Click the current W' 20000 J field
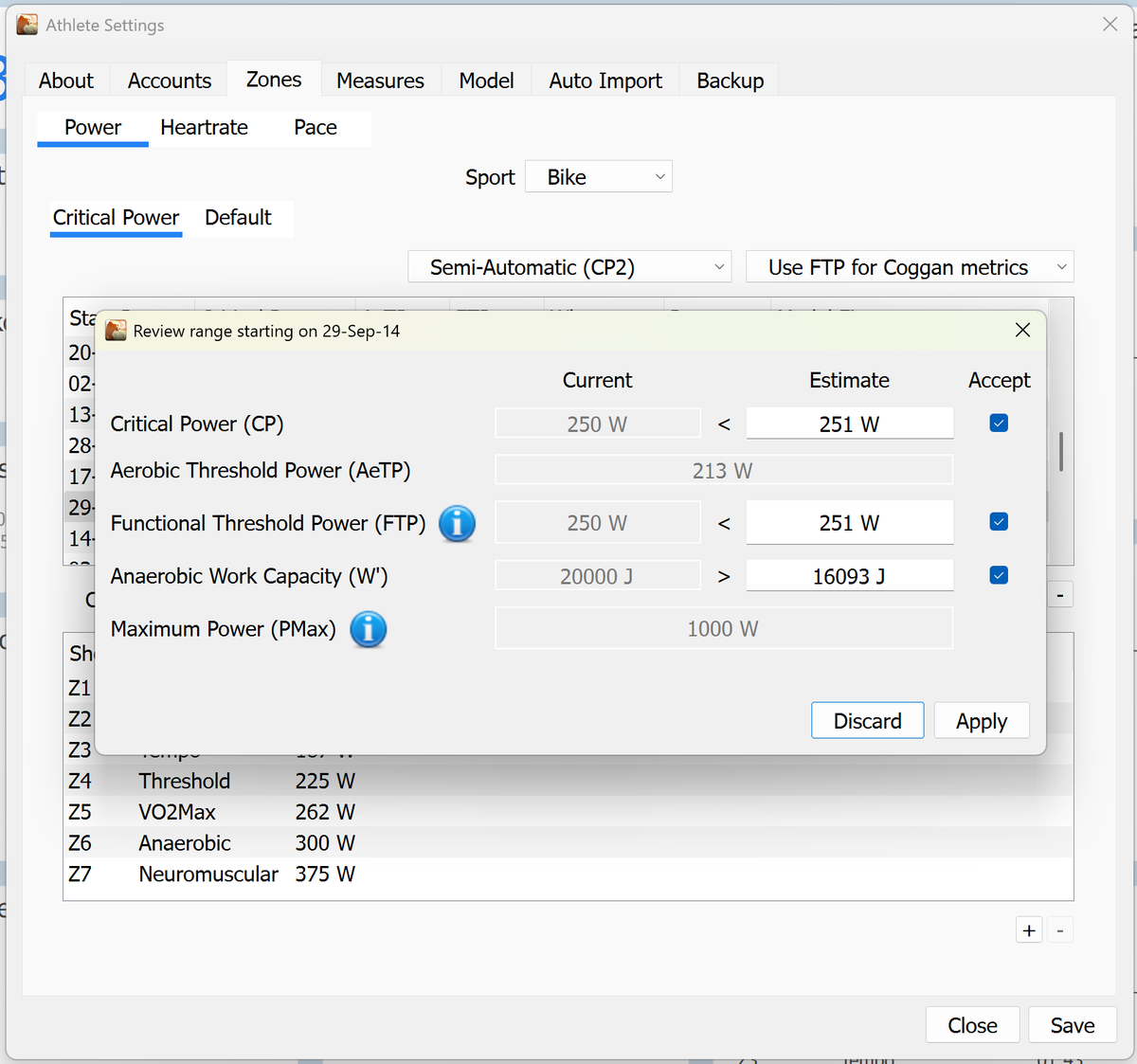Image resolution: width=1137 pixels, height=1064 pixels. pos(598,575)
